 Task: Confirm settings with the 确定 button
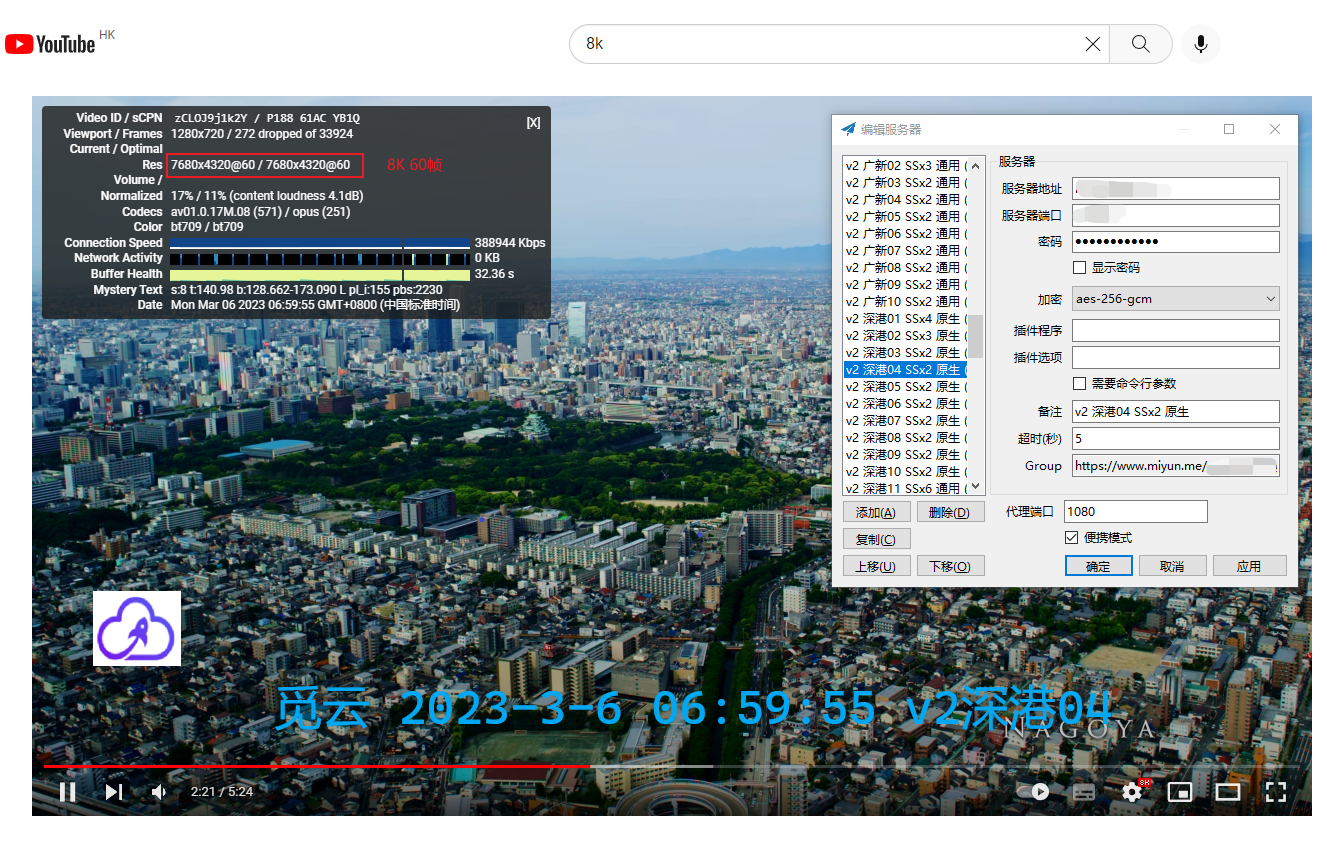[1098, 565]
